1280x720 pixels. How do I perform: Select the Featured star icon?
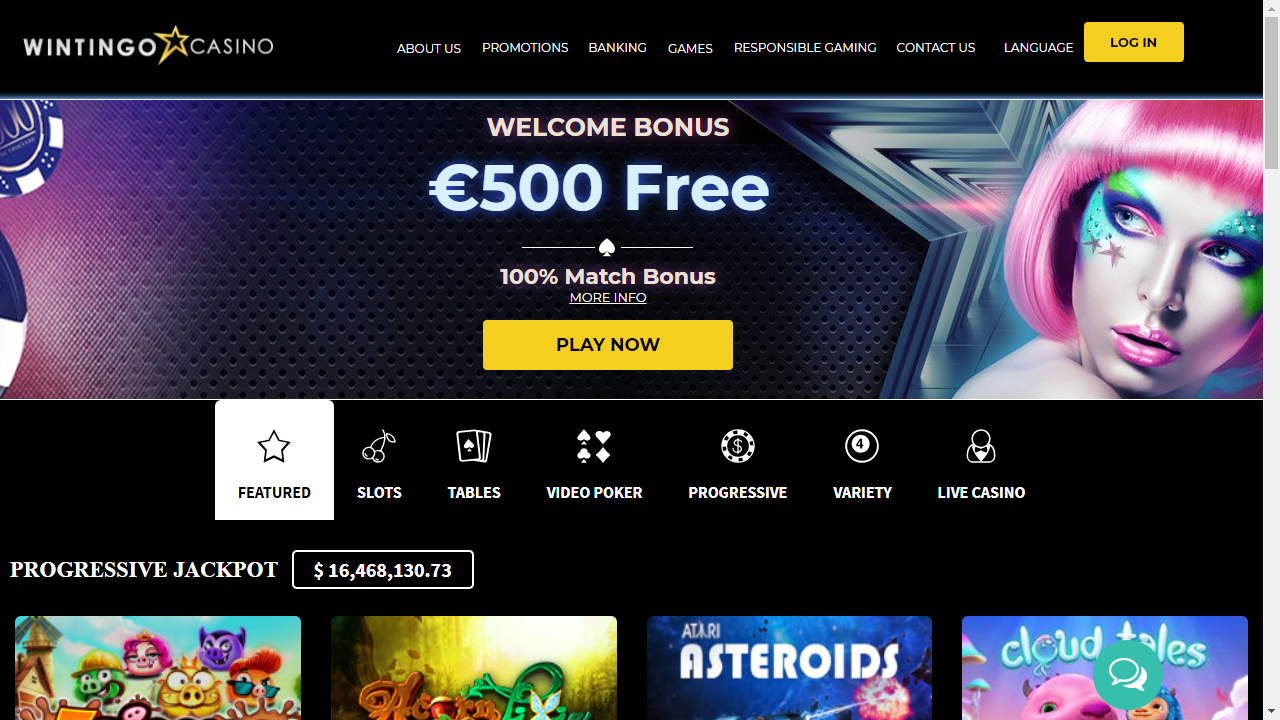click(x=274, y=446)
